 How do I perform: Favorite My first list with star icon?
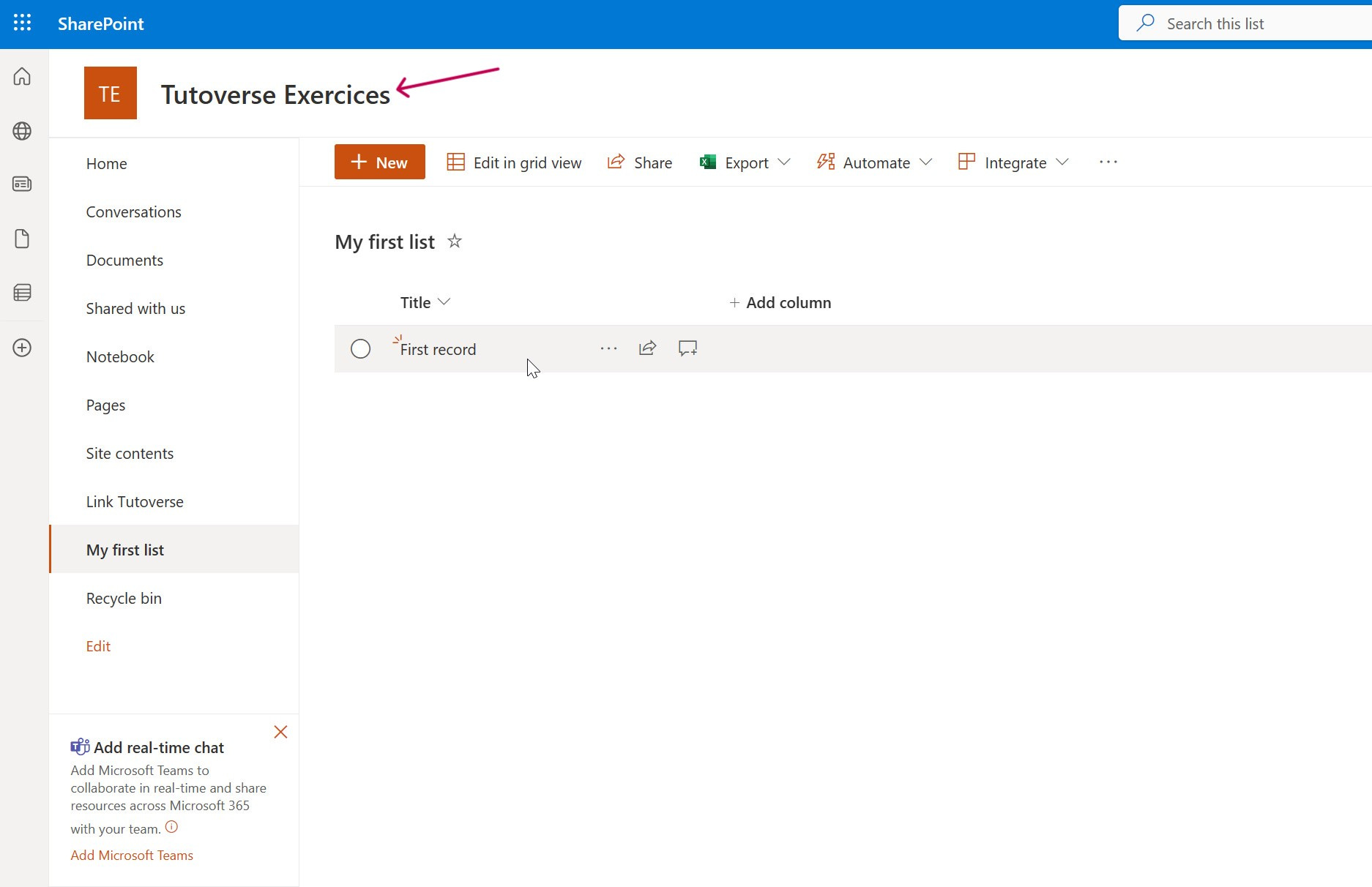tap(455, 241)
